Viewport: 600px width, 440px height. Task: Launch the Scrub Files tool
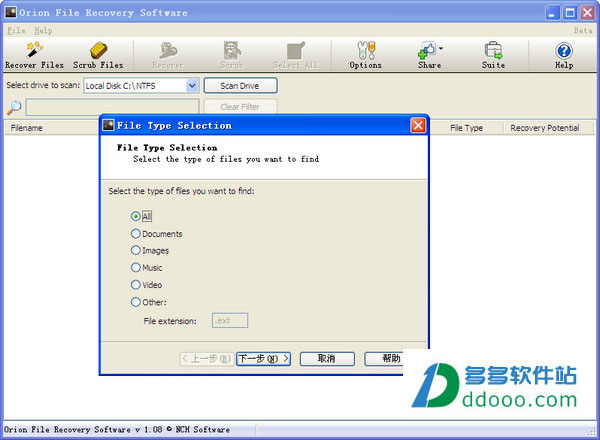pos(98,55)
